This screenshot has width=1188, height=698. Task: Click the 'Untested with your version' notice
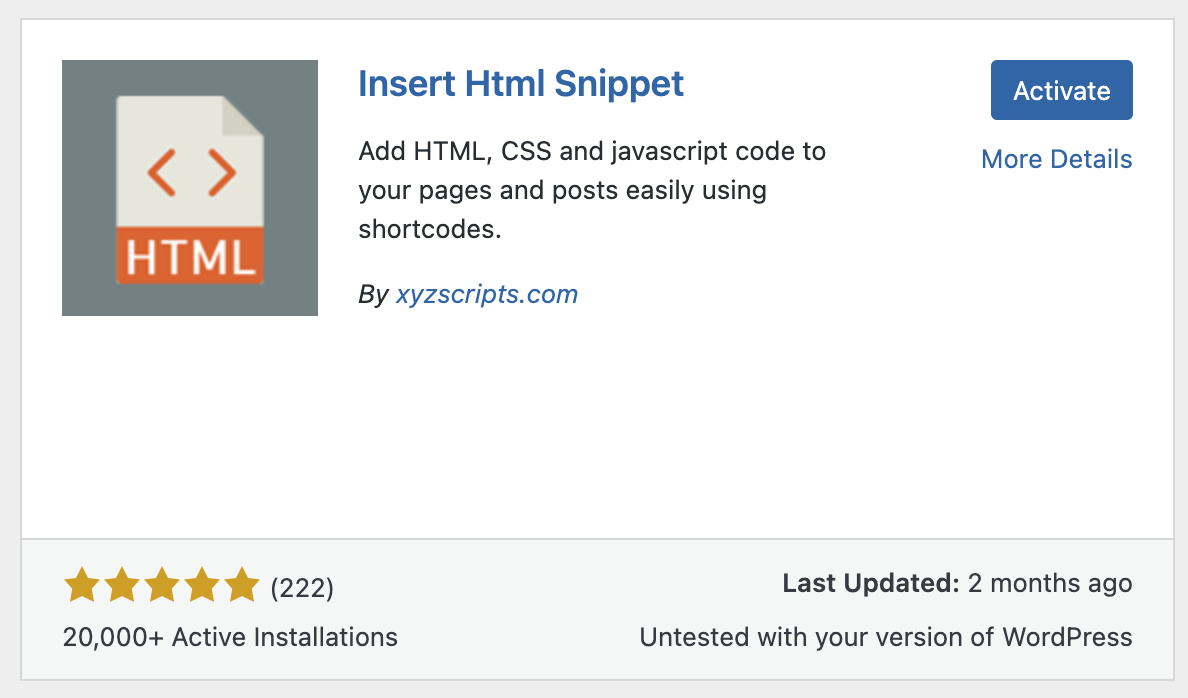885,637
